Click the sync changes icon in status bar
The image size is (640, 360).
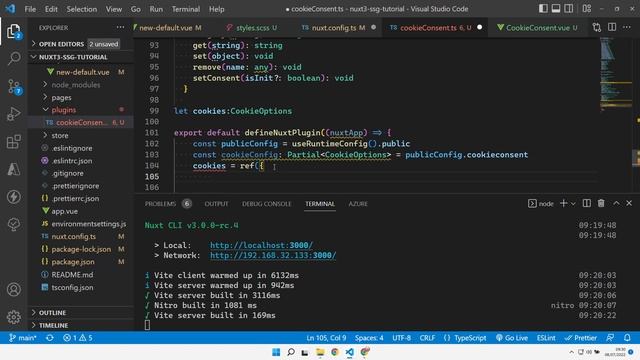[x=50, y=338]
